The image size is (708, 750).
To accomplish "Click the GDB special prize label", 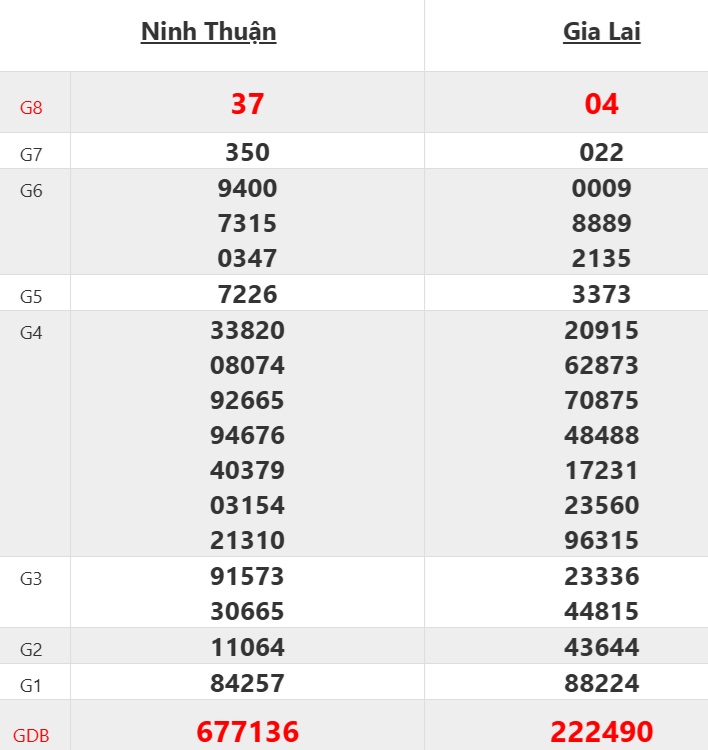I will pos(31,735).
